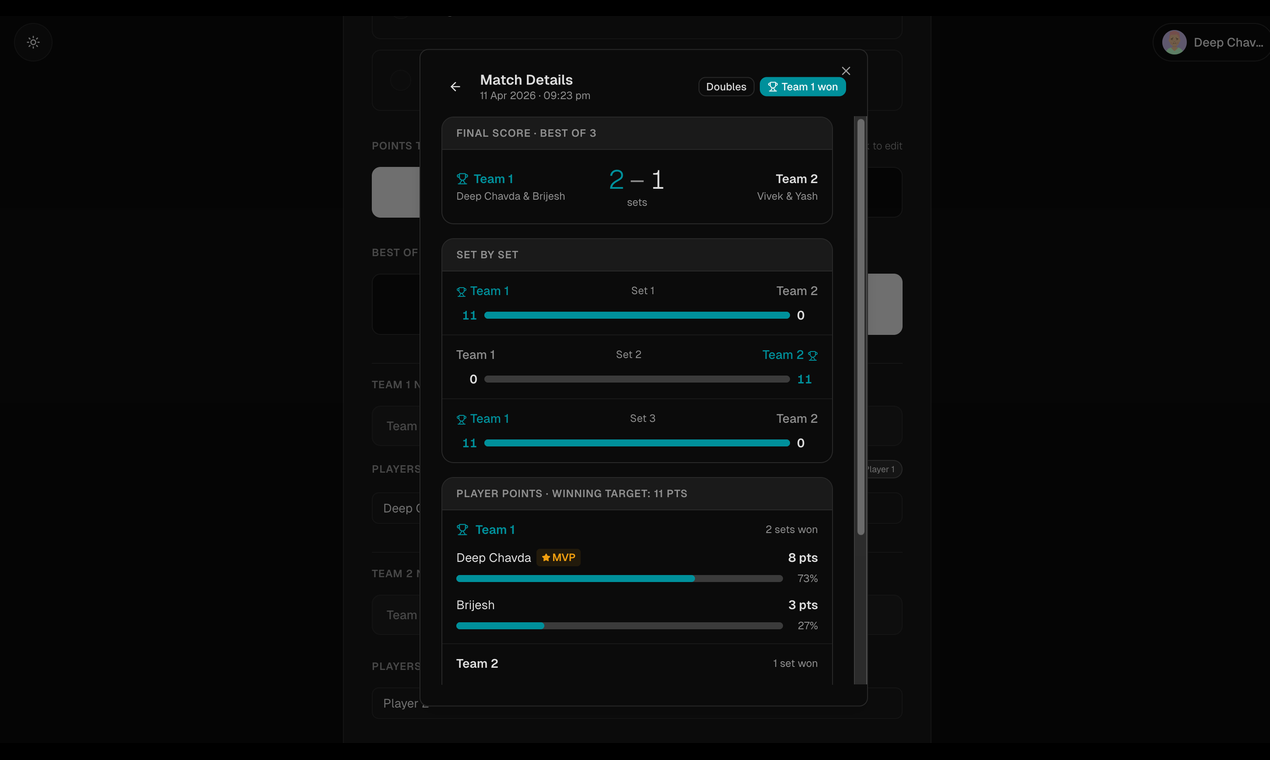Image resolution: width=1270 pixels, height=760 pixels.
Task: Toggle the theme with the sun icon
Action: tap(32, 42)
